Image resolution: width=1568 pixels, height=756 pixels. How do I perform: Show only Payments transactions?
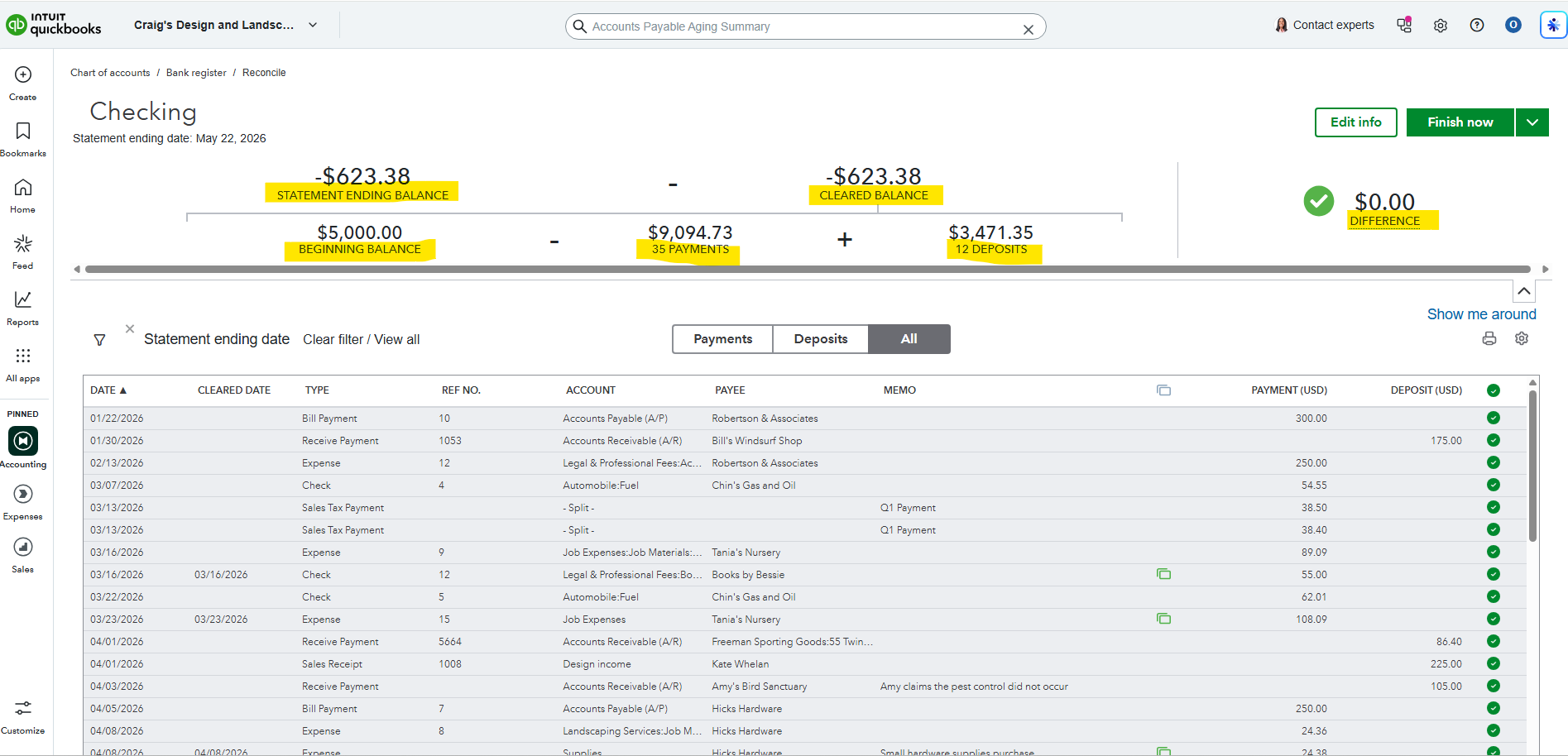click(x=723, y=339)
